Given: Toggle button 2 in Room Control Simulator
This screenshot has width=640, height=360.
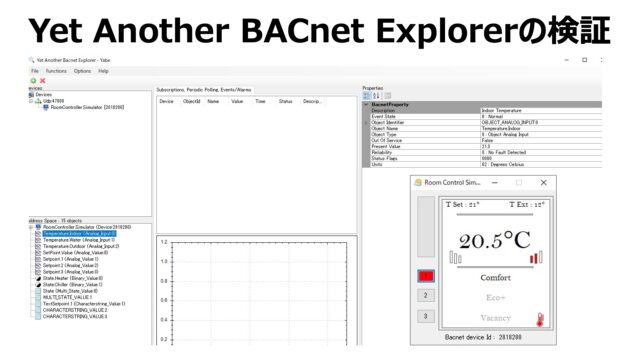Looking at the screenshot, I should [426, 296].
